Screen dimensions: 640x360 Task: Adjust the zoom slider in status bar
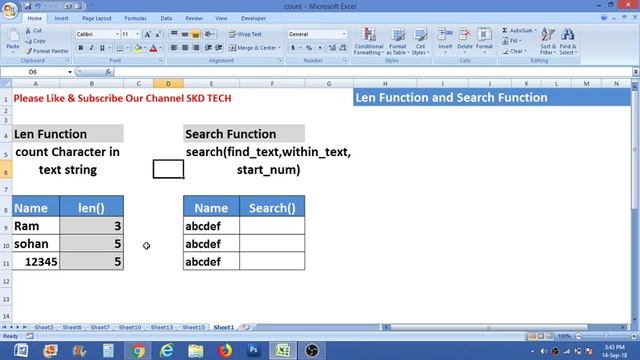click(606, 336)
